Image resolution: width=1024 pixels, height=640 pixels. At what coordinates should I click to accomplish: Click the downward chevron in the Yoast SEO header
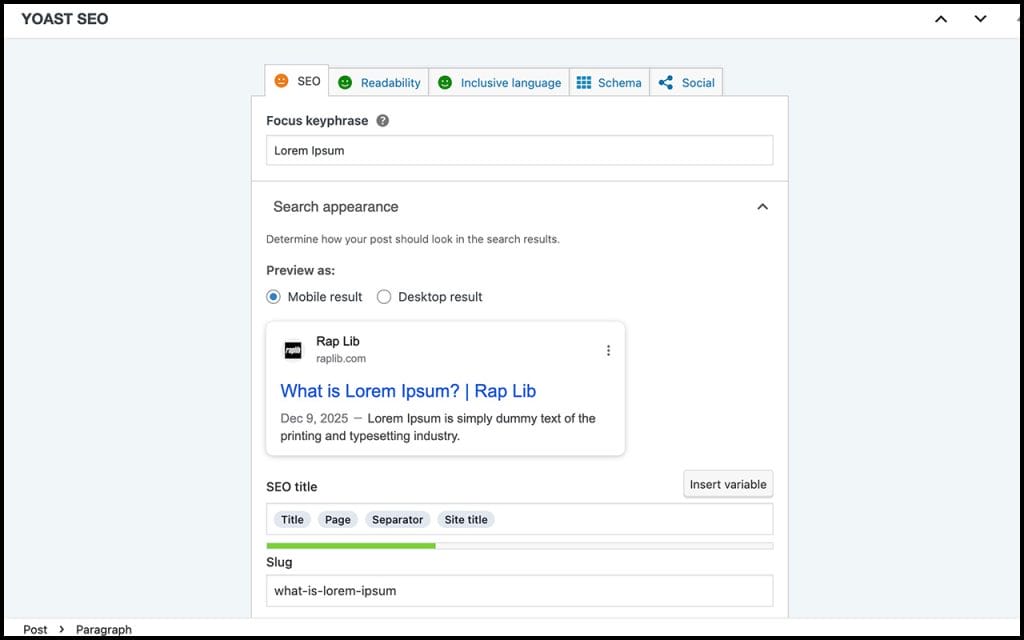(980, 18)
